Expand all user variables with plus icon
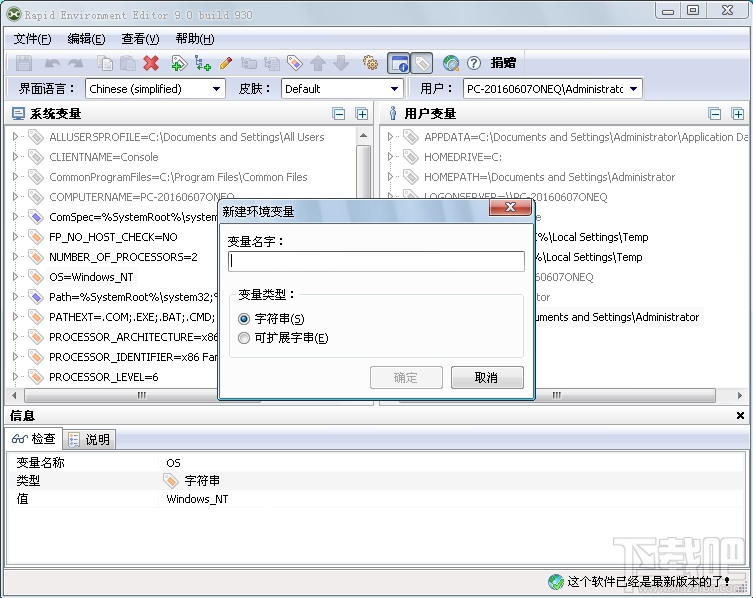 click(x=738, y=114)
